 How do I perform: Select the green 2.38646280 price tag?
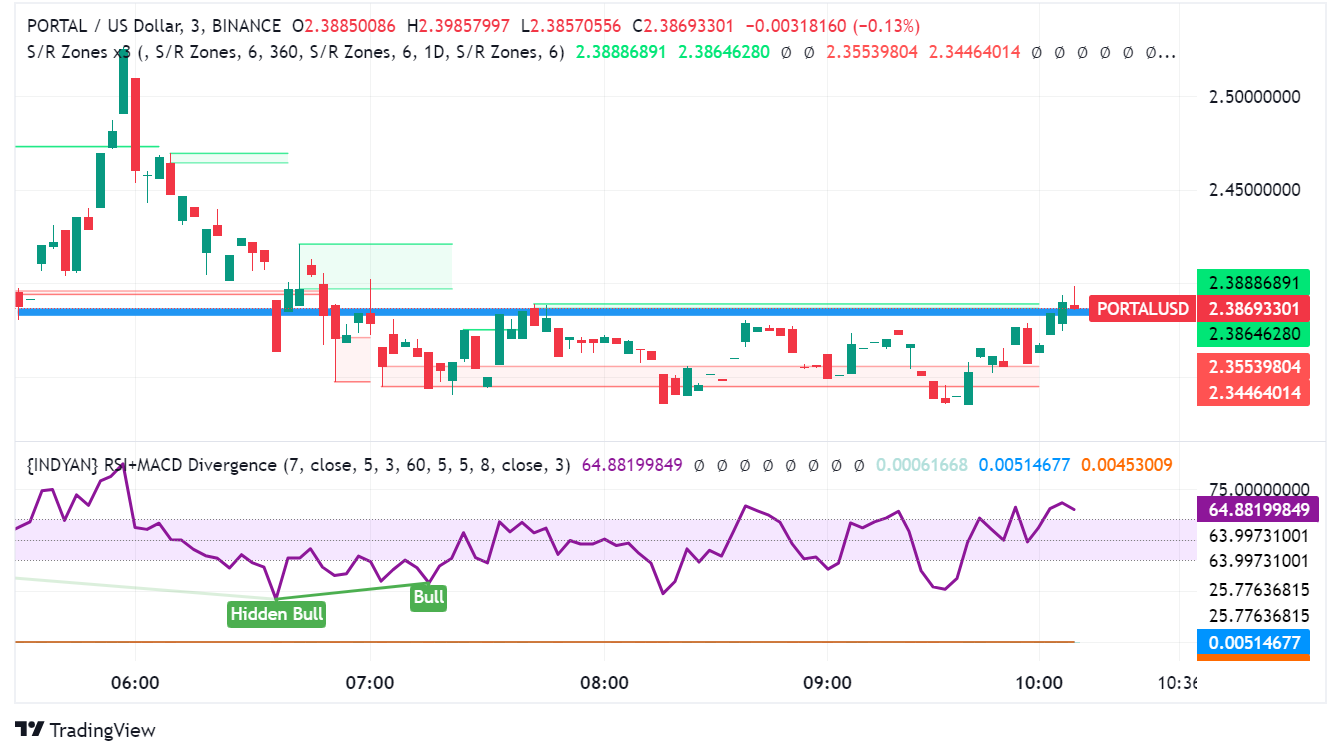point(1253,334)
